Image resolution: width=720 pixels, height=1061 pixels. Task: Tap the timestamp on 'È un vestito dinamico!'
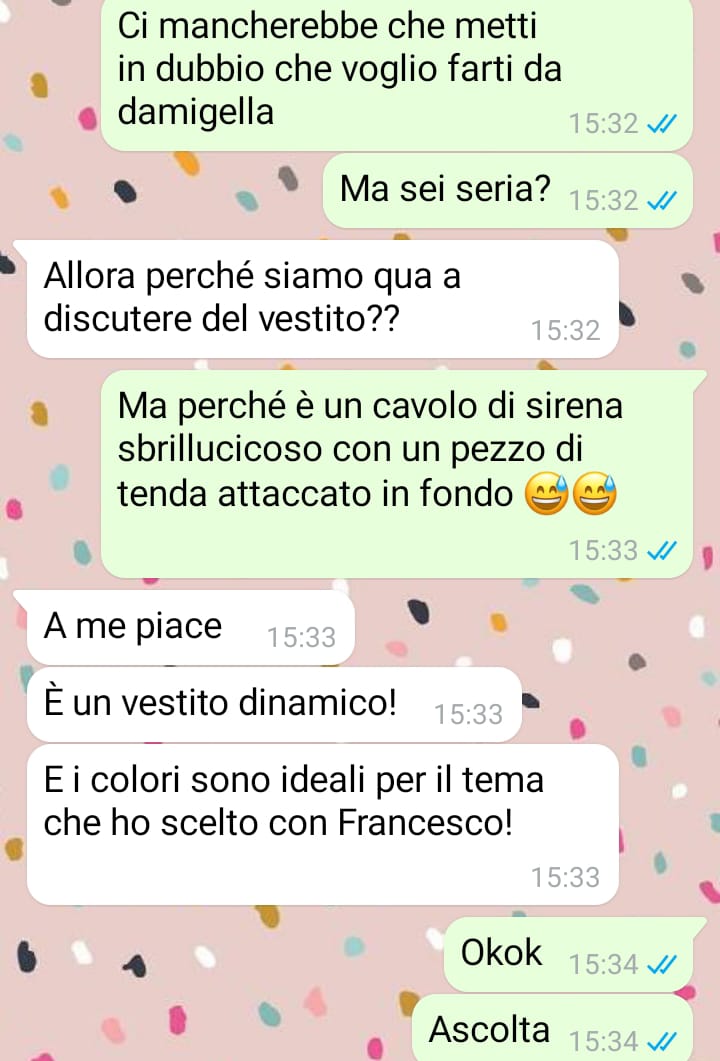(468, 715)
